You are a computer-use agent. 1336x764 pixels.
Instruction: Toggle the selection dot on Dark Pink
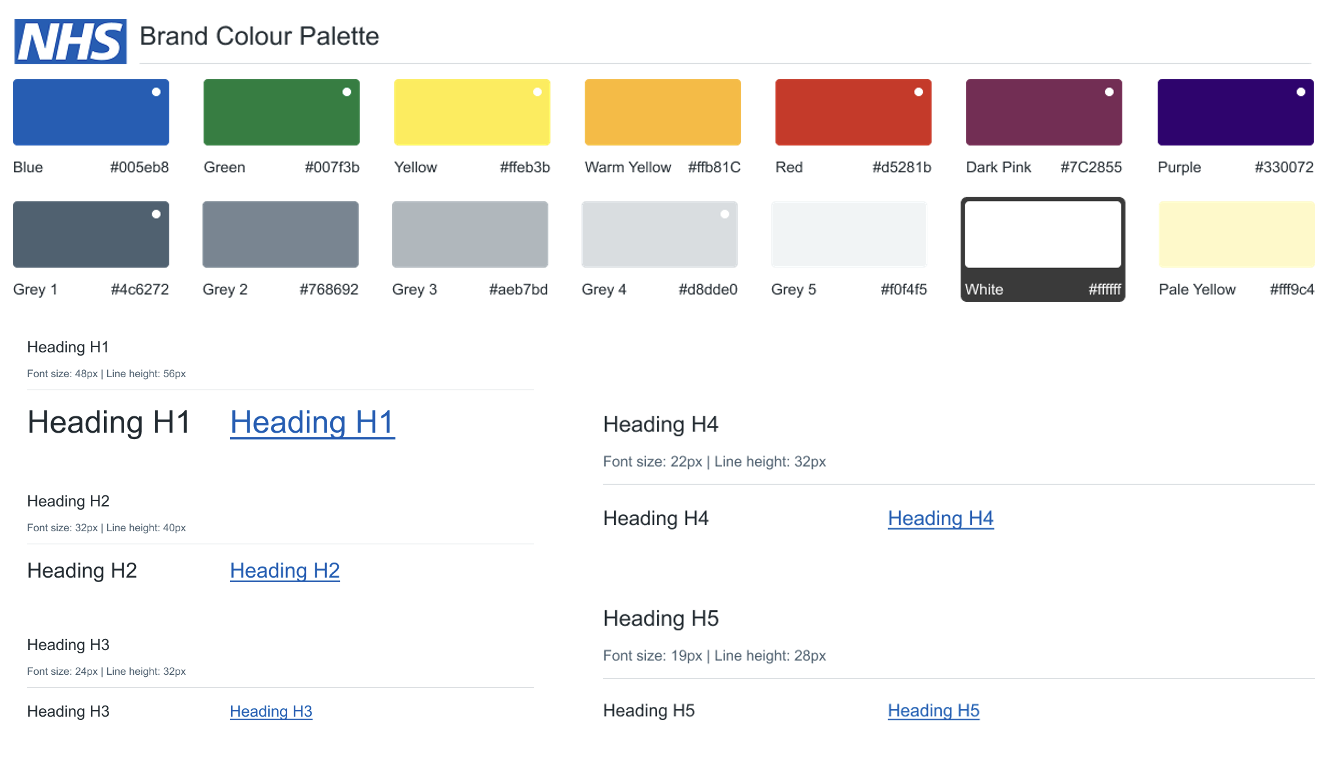(x=1109, y=91)
